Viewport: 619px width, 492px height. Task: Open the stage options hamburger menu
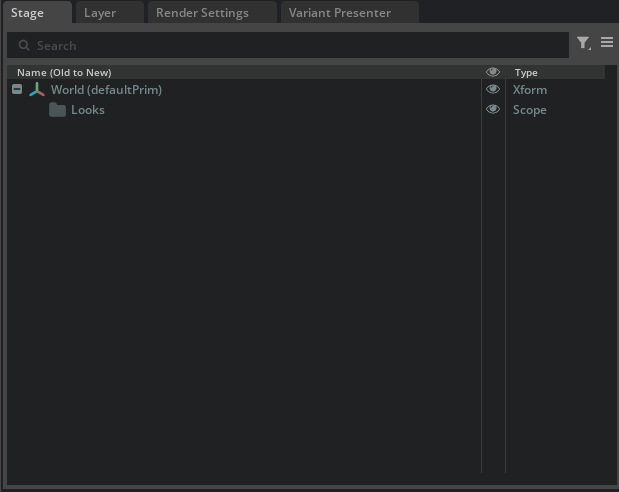point(607,43)
